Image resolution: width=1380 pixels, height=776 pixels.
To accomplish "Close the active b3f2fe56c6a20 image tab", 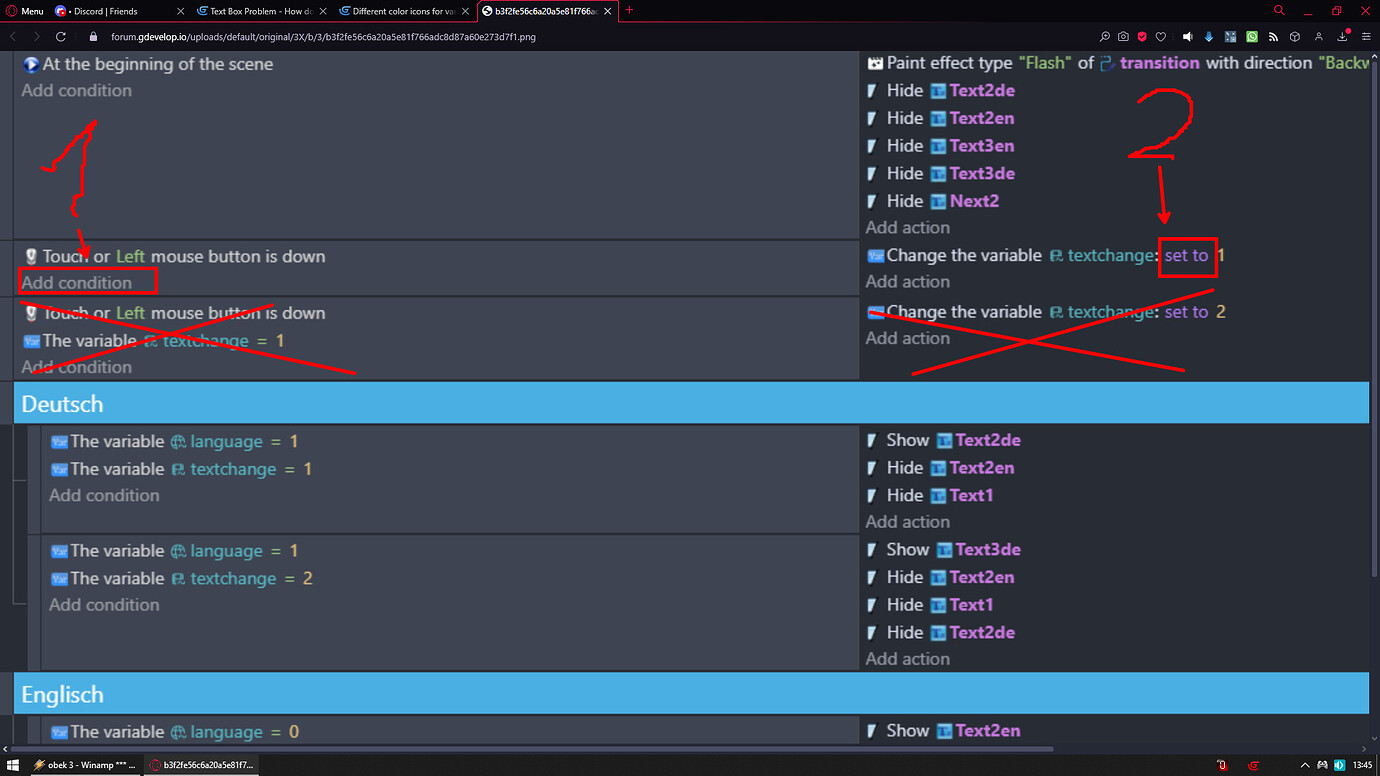I will (x=608, y=11).
